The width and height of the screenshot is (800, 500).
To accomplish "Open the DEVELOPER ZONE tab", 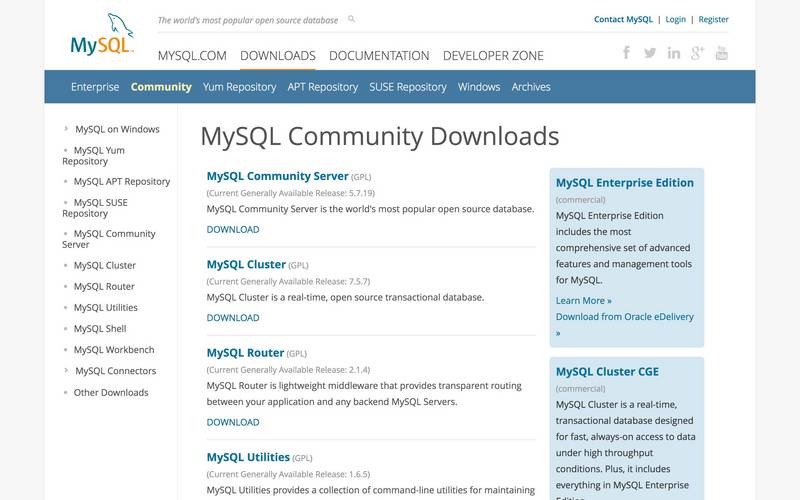I will (493, 56).
